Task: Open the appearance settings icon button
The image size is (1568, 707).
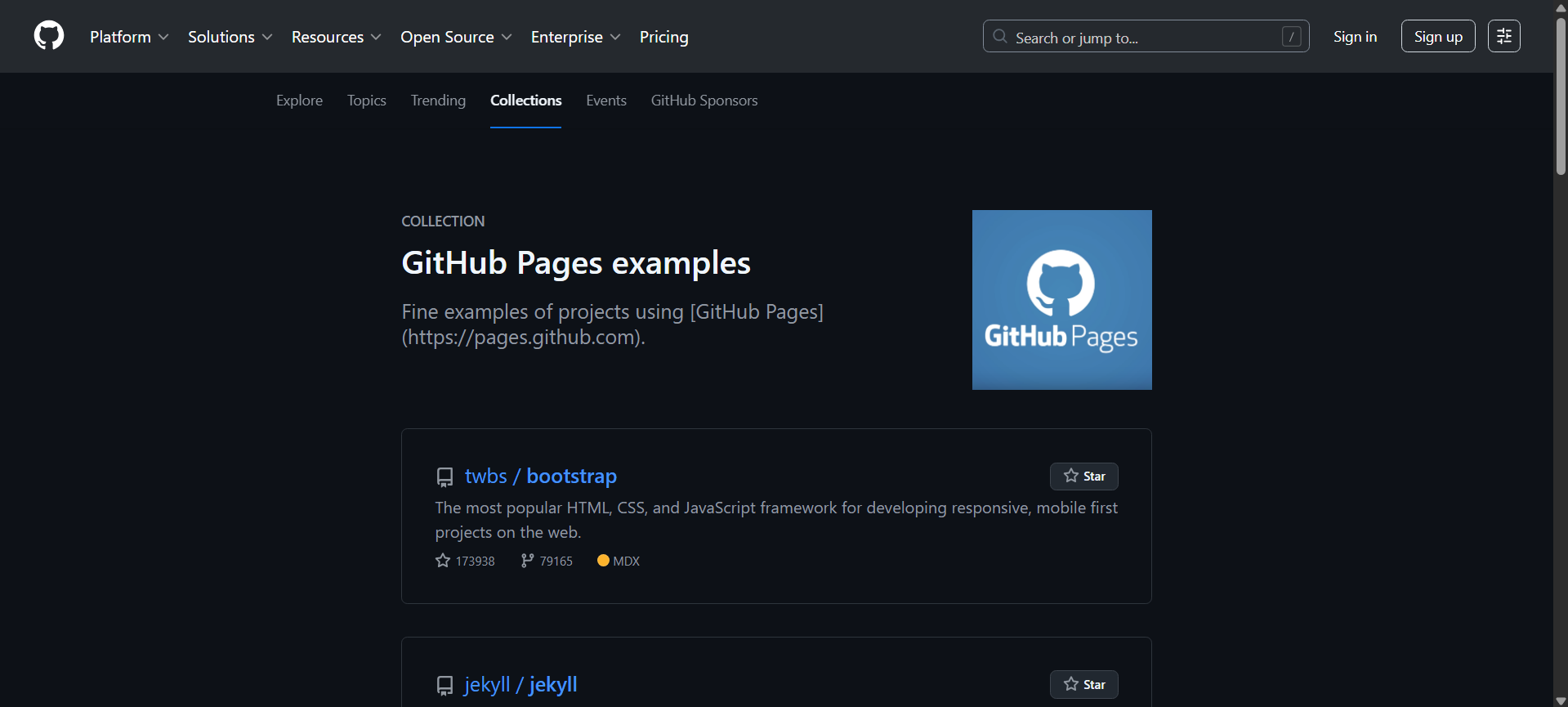Action: [1503, 36]
